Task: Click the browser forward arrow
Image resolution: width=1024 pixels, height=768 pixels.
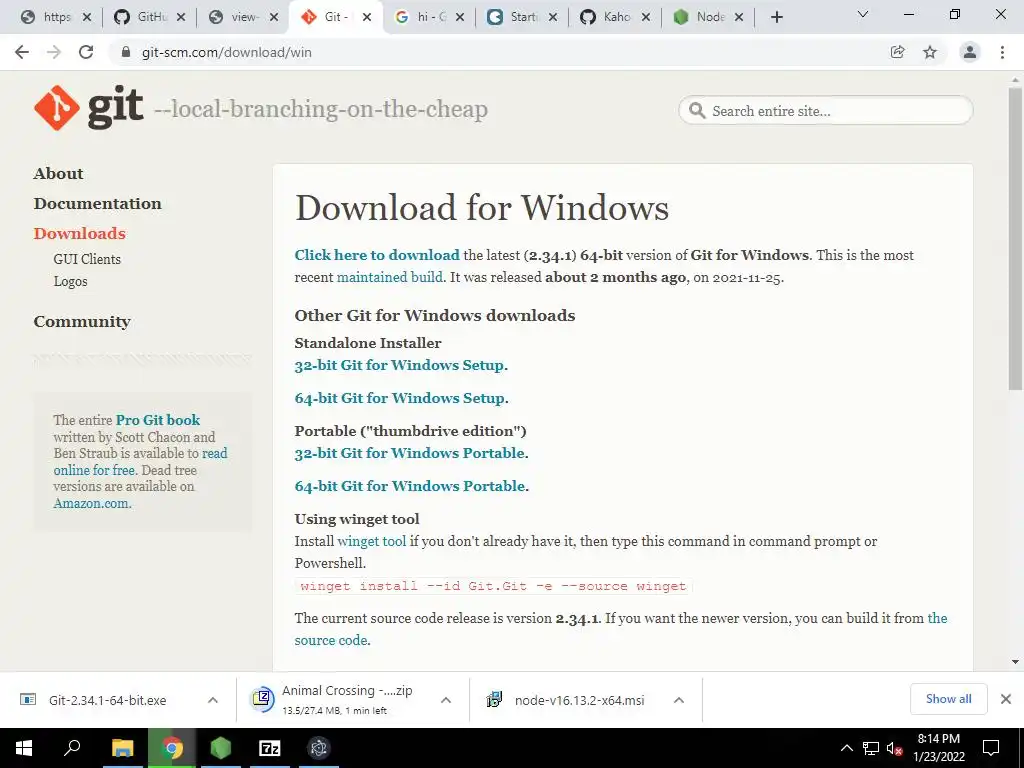Action: [54, 52]
